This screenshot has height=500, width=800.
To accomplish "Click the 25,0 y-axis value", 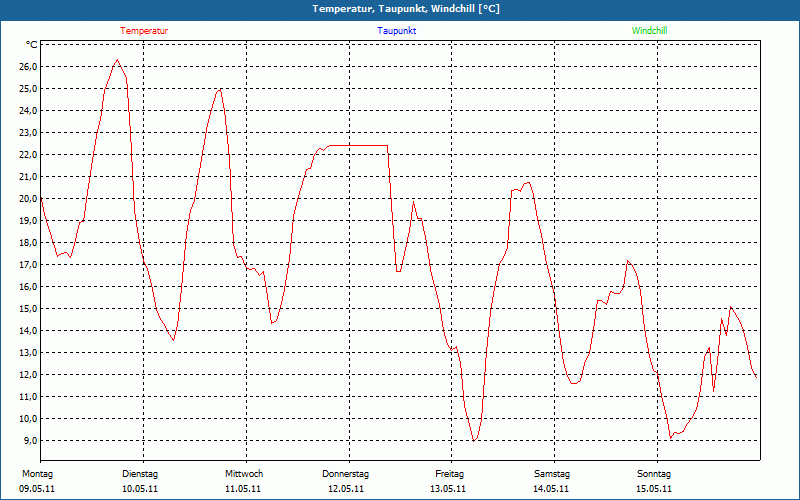I will click(x=28, y=89).
